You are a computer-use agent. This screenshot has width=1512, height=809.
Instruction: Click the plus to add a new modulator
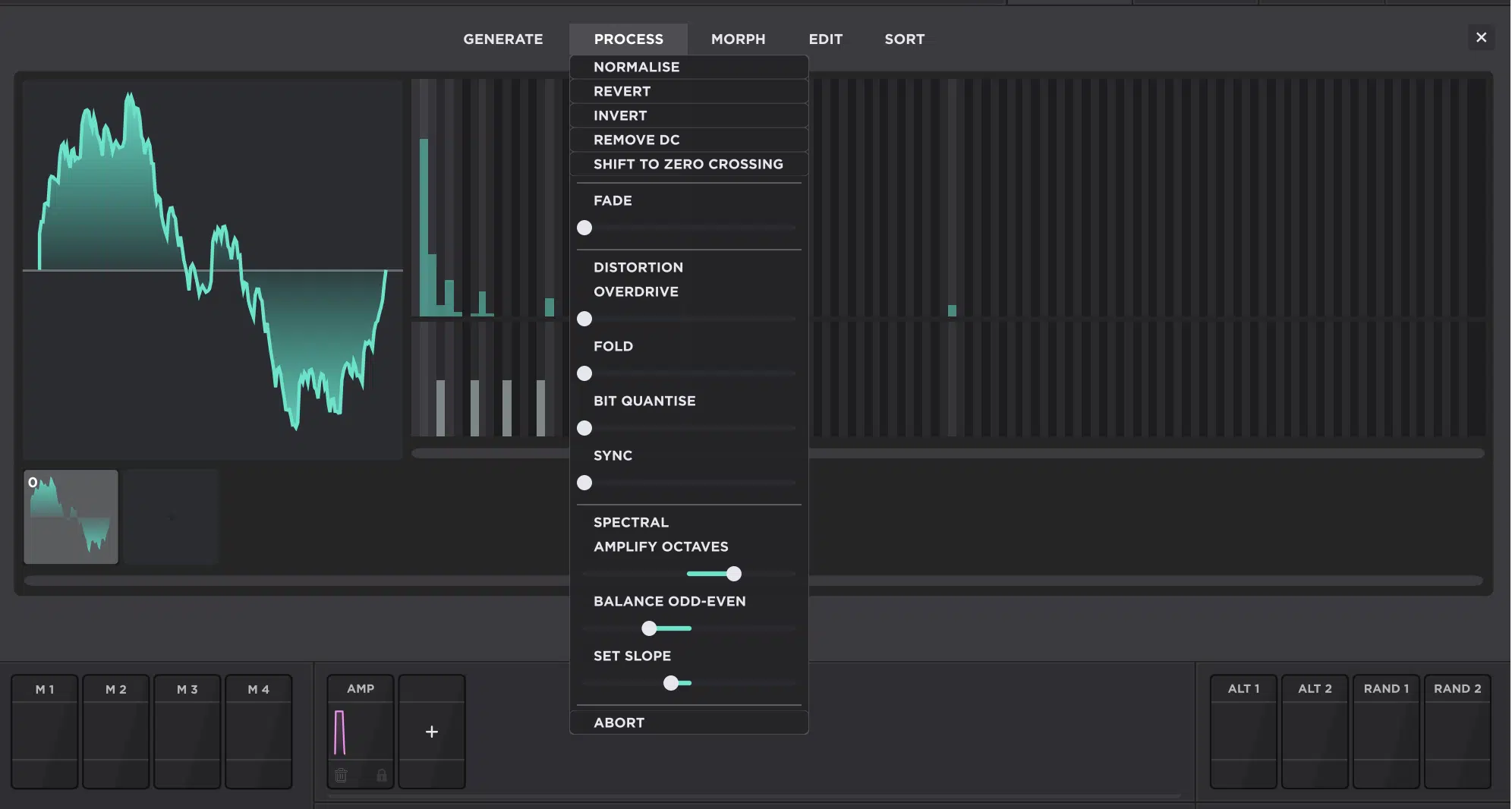pos(431,732)
